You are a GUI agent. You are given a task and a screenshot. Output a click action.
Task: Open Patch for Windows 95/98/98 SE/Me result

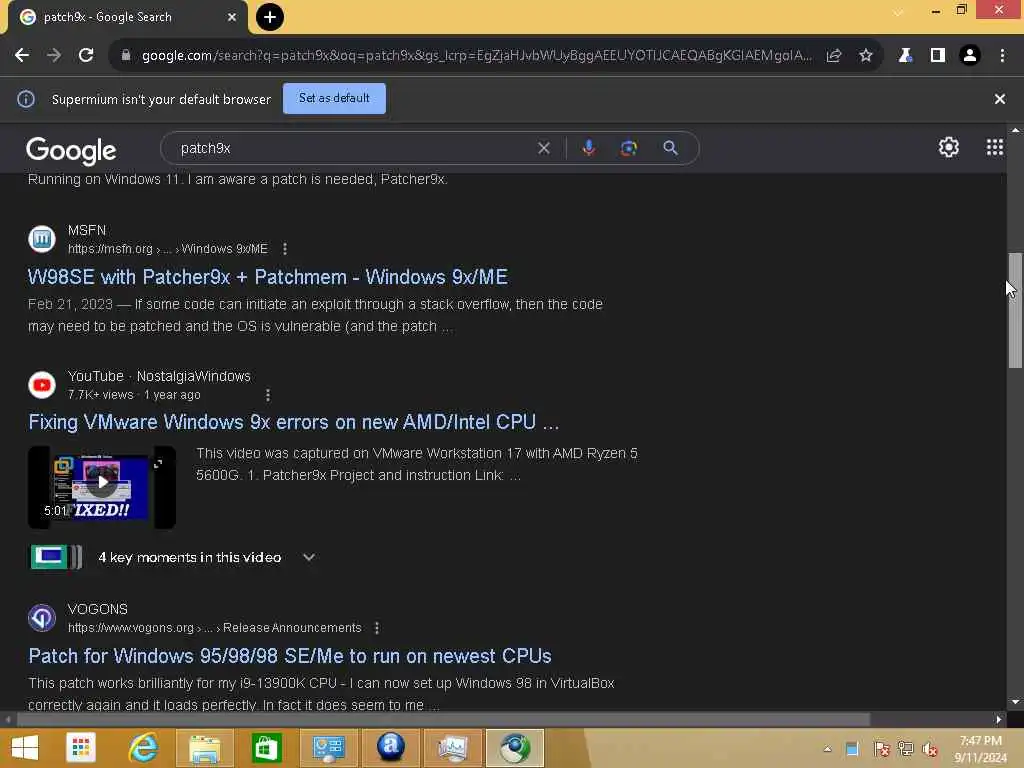[290, 656]
